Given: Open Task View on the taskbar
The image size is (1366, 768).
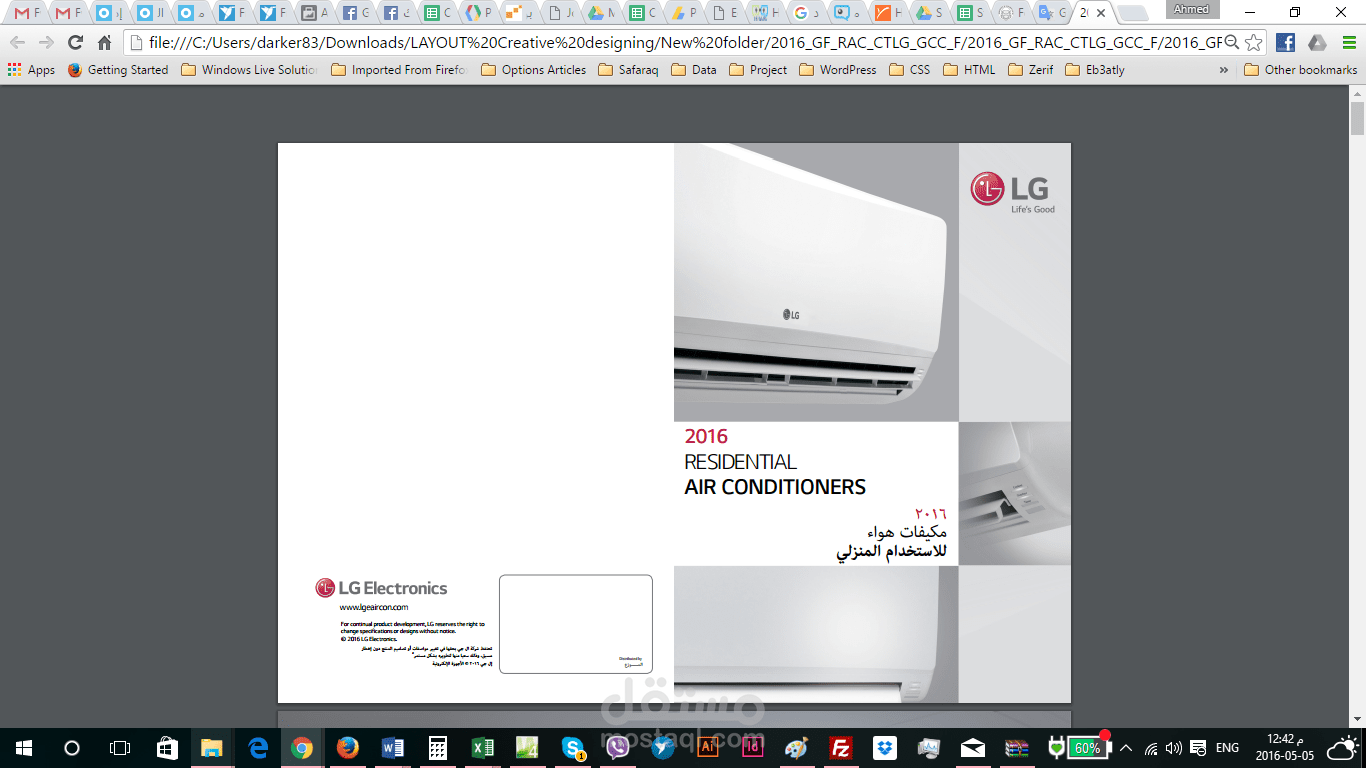Looking at the screenshot, I should [x=120, y=748].
